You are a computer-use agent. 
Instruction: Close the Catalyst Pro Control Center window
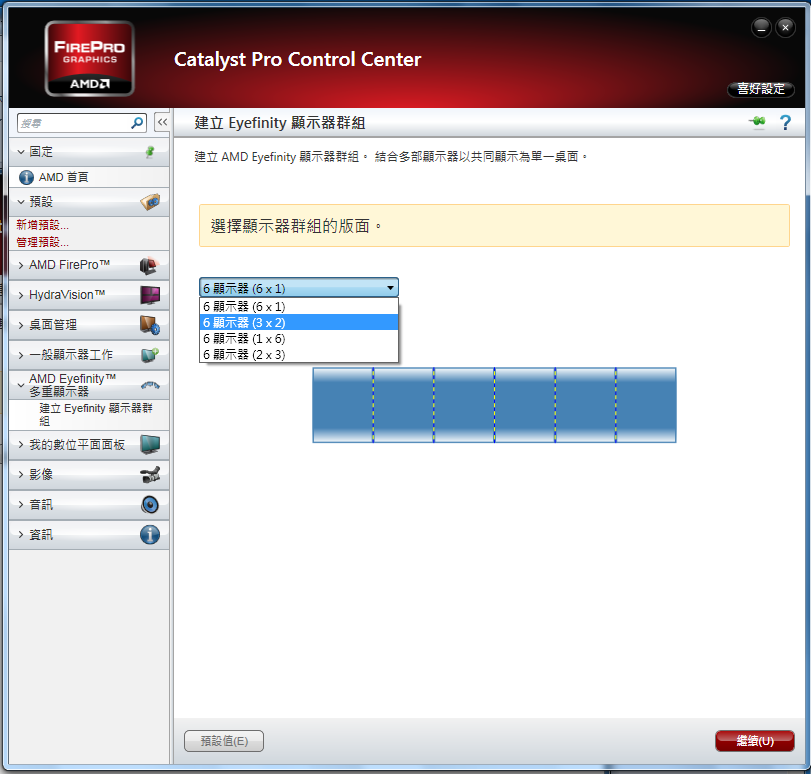click(785, 27)
